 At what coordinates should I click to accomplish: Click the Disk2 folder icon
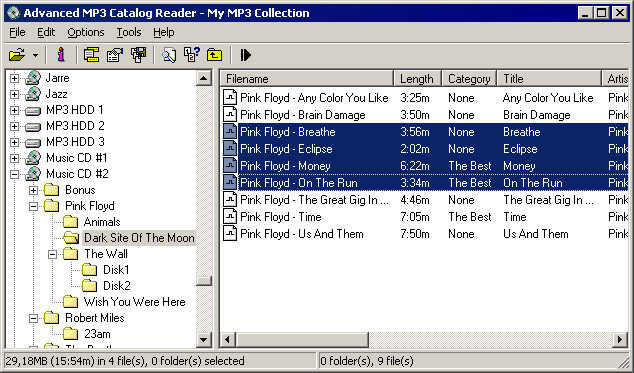point(89,286)
